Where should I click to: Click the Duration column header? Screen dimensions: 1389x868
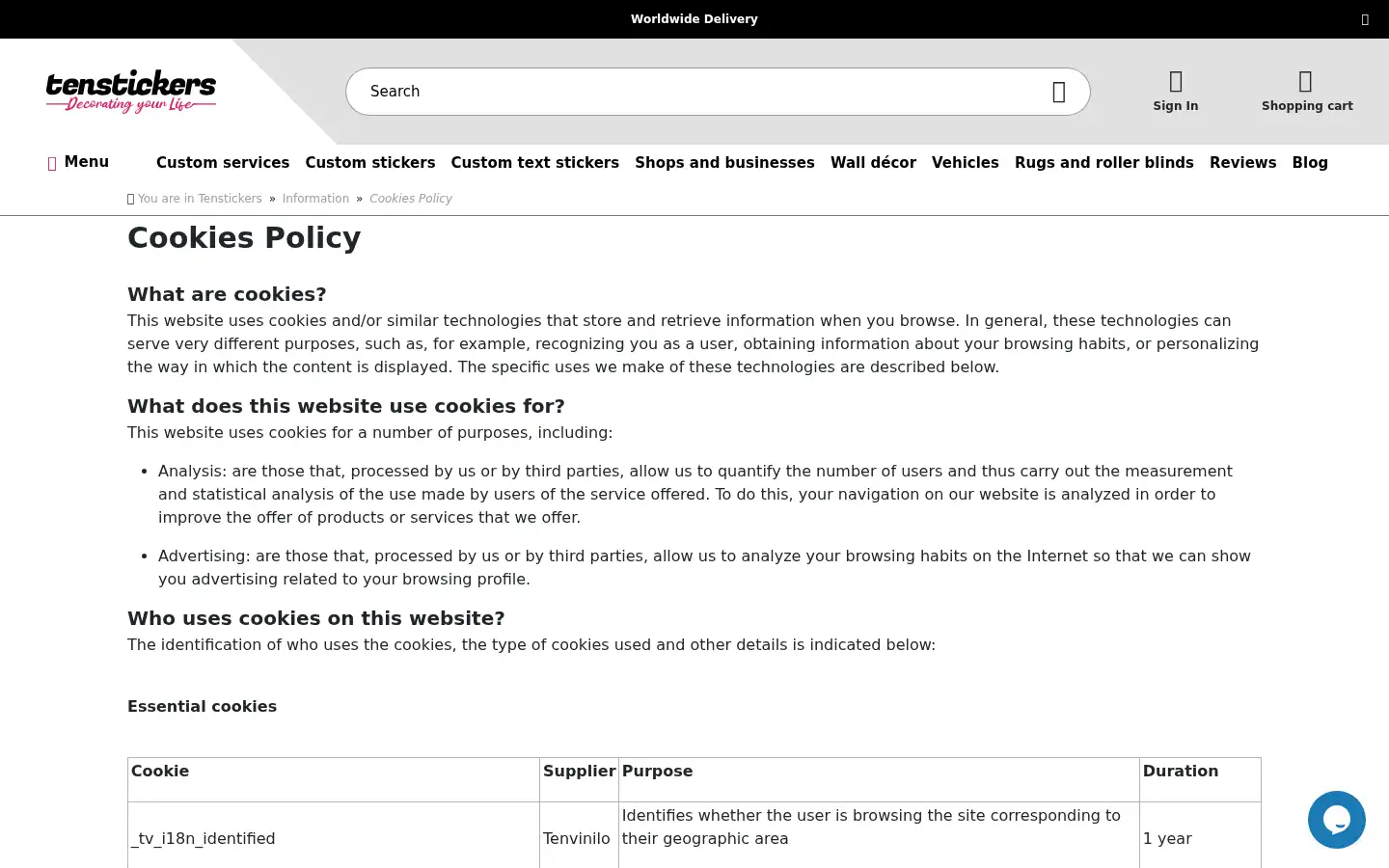(1200, 780)
